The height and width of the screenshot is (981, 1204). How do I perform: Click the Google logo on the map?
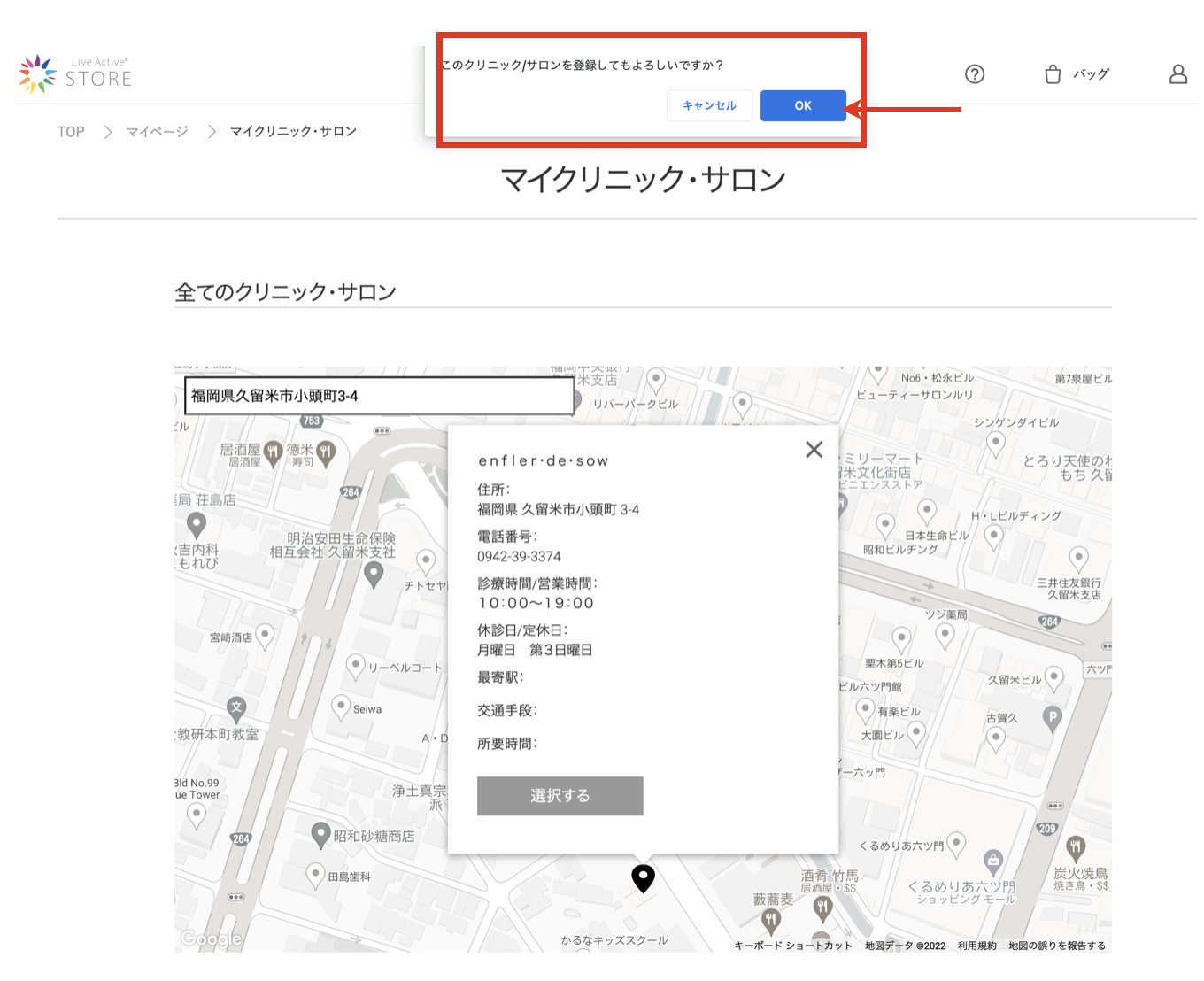coord(211,939)
